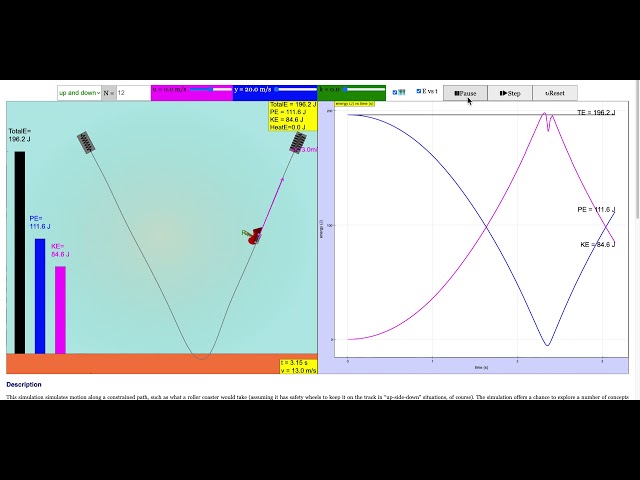640x480 pixels.
Task: Click the blue 'PE= 111.6 J' bar label
Action: click(40, 222)
